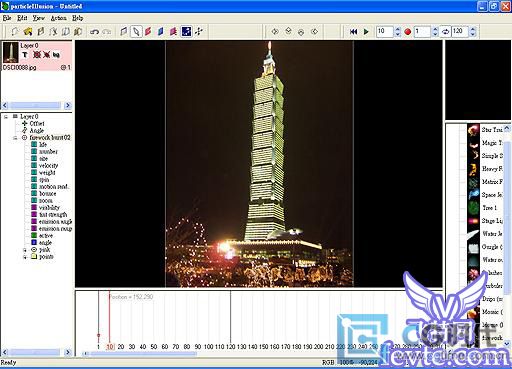Click the Open file folder icon
This screenshot has width=512, height=369.
28,31
